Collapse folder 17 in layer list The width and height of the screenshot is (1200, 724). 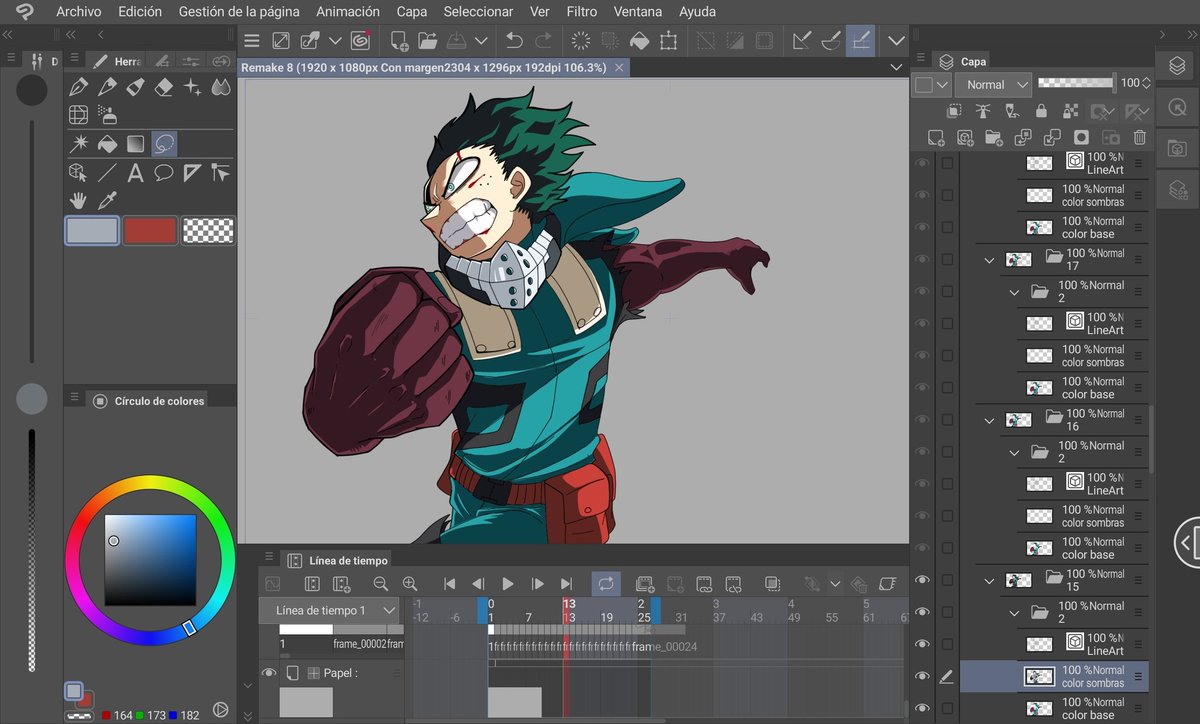tap(990, 260)
